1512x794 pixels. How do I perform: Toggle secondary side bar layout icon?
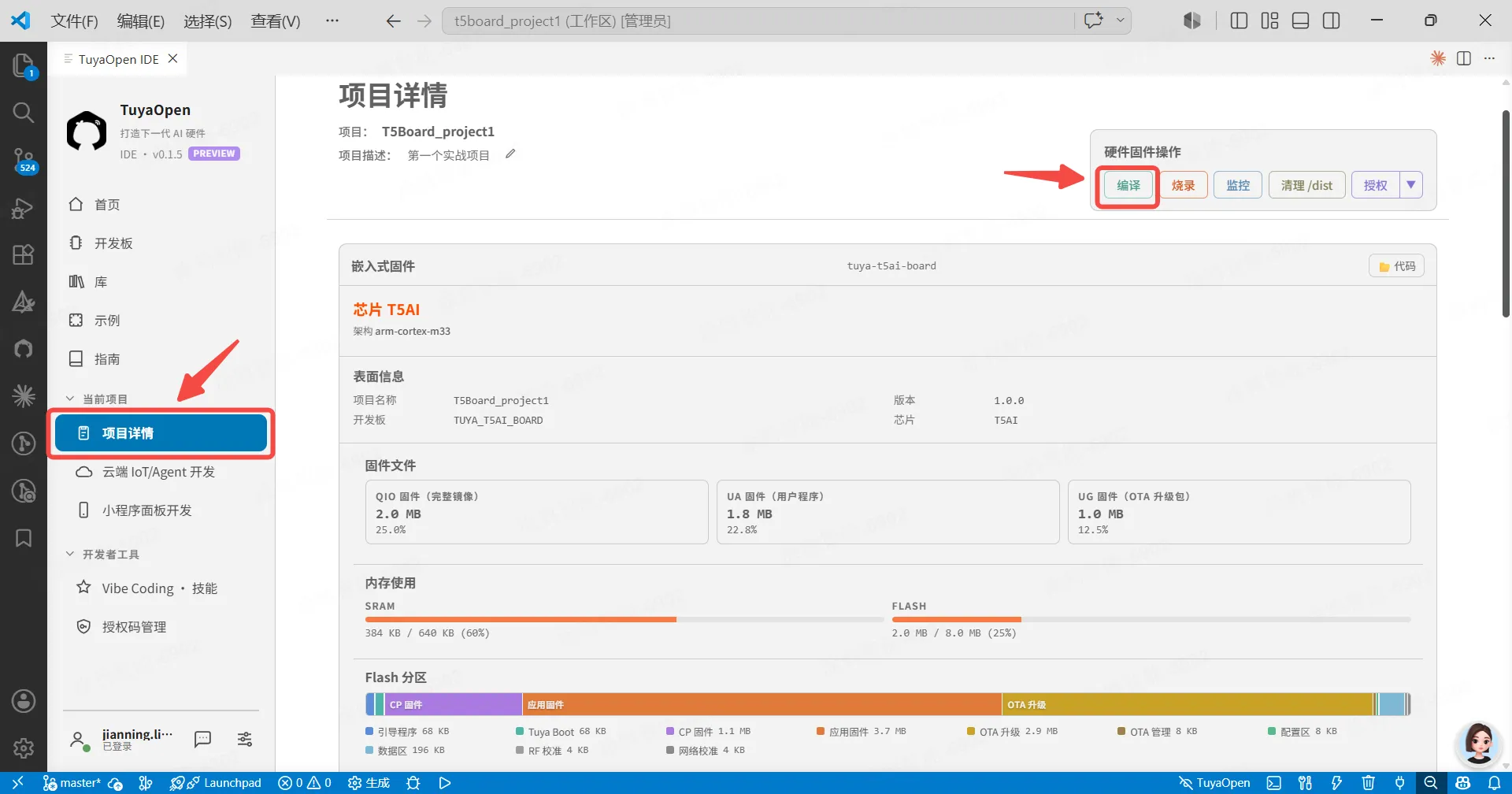click(x=1332, y=20)
